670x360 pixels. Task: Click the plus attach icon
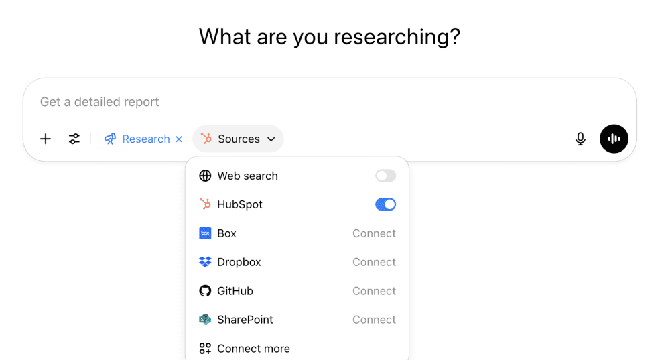click(x=45, y=139)
